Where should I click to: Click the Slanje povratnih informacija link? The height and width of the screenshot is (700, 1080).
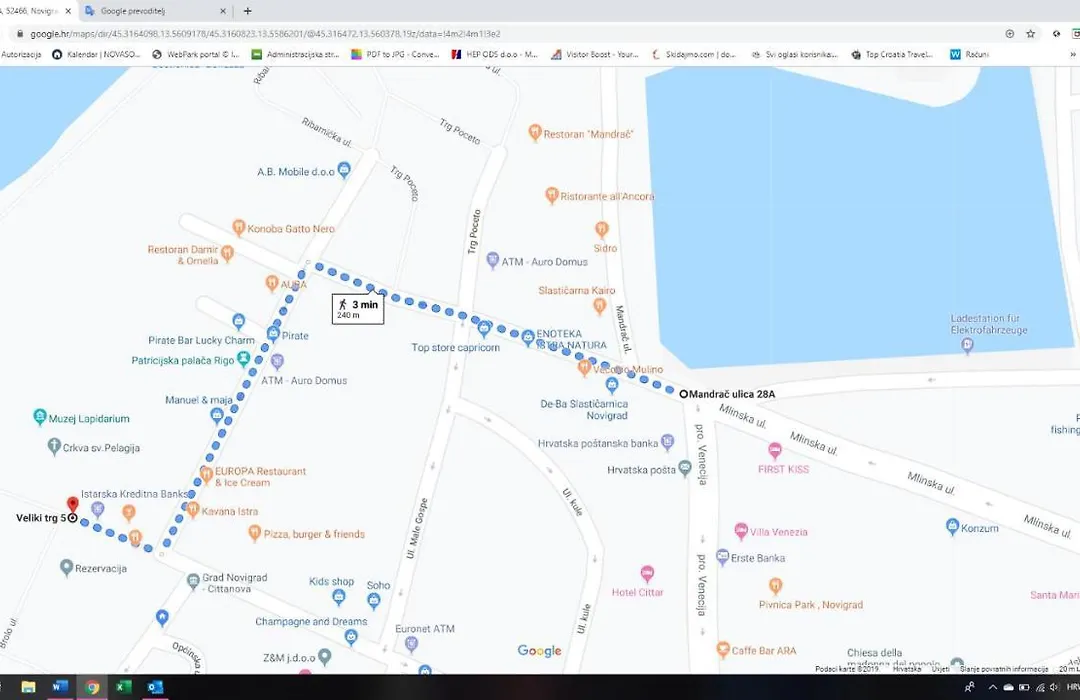1004,669
